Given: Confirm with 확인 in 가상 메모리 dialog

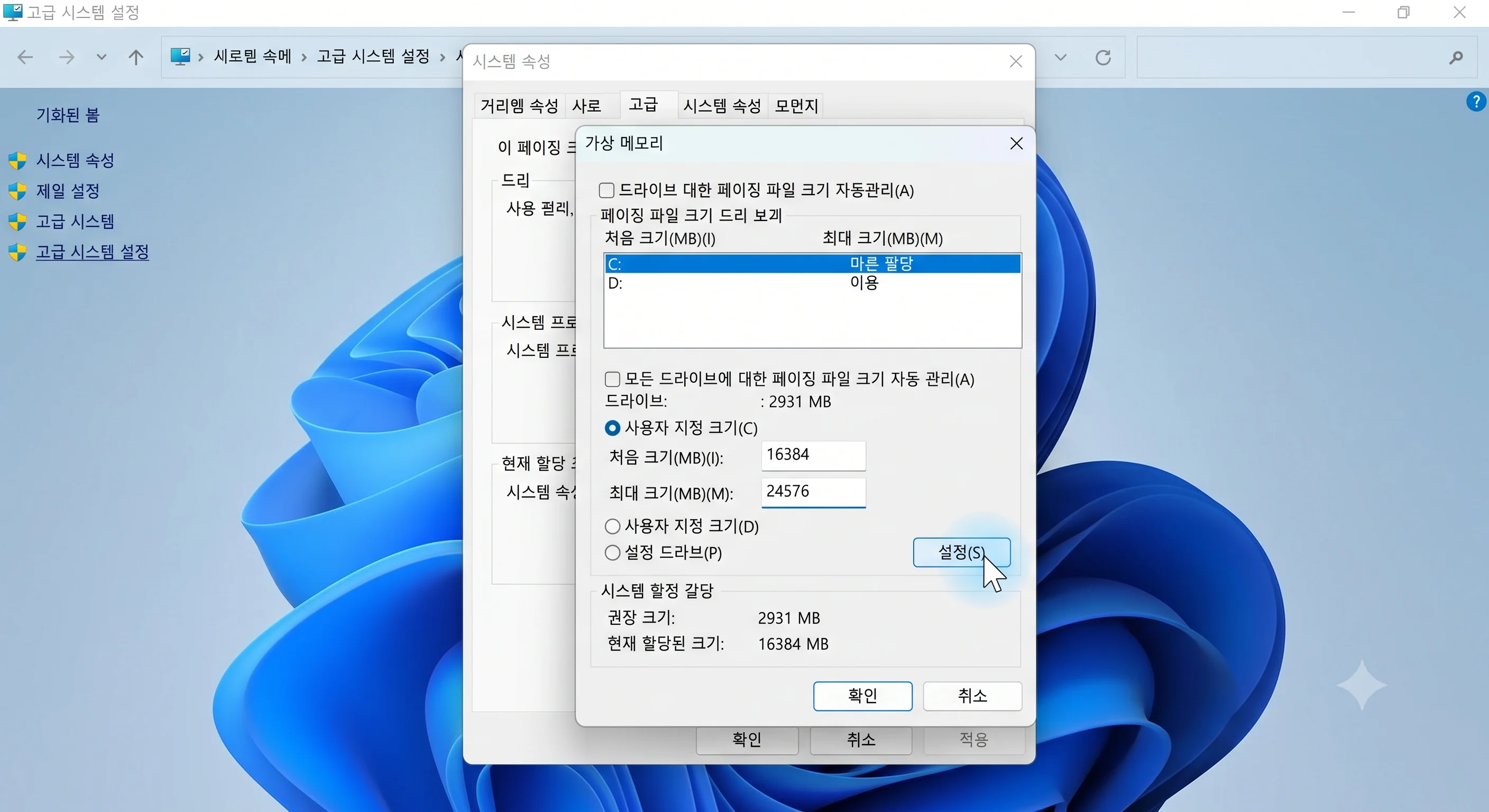Looking at the screenshot, I should point(862,696).
